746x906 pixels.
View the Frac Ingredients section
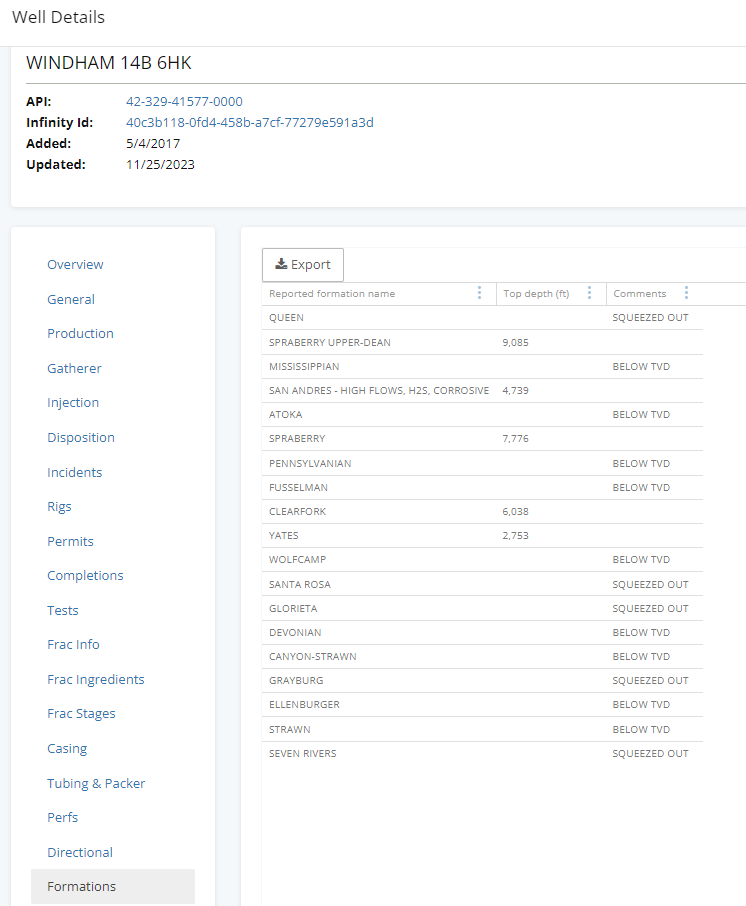pos(96,680)
